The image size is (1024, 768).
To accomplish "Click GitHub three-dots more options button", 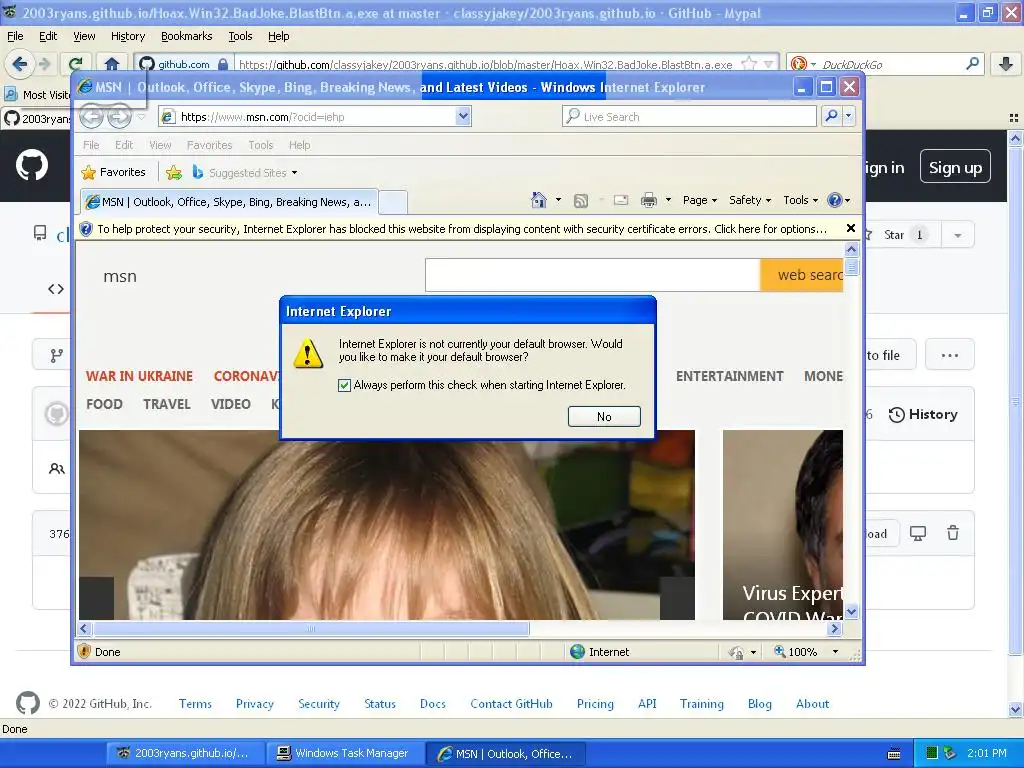I will point(950,355).
